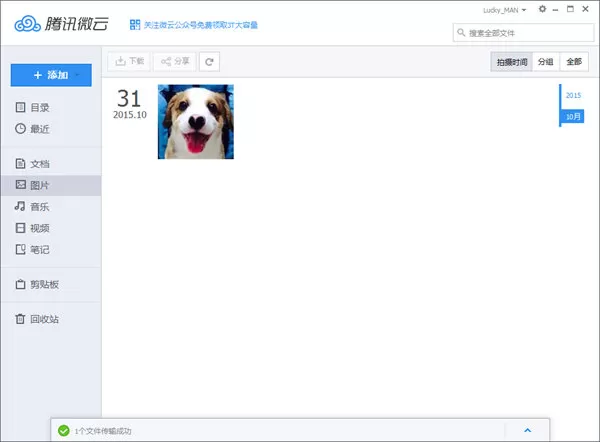Open the 回收站 recycle bin

(37, 319)
